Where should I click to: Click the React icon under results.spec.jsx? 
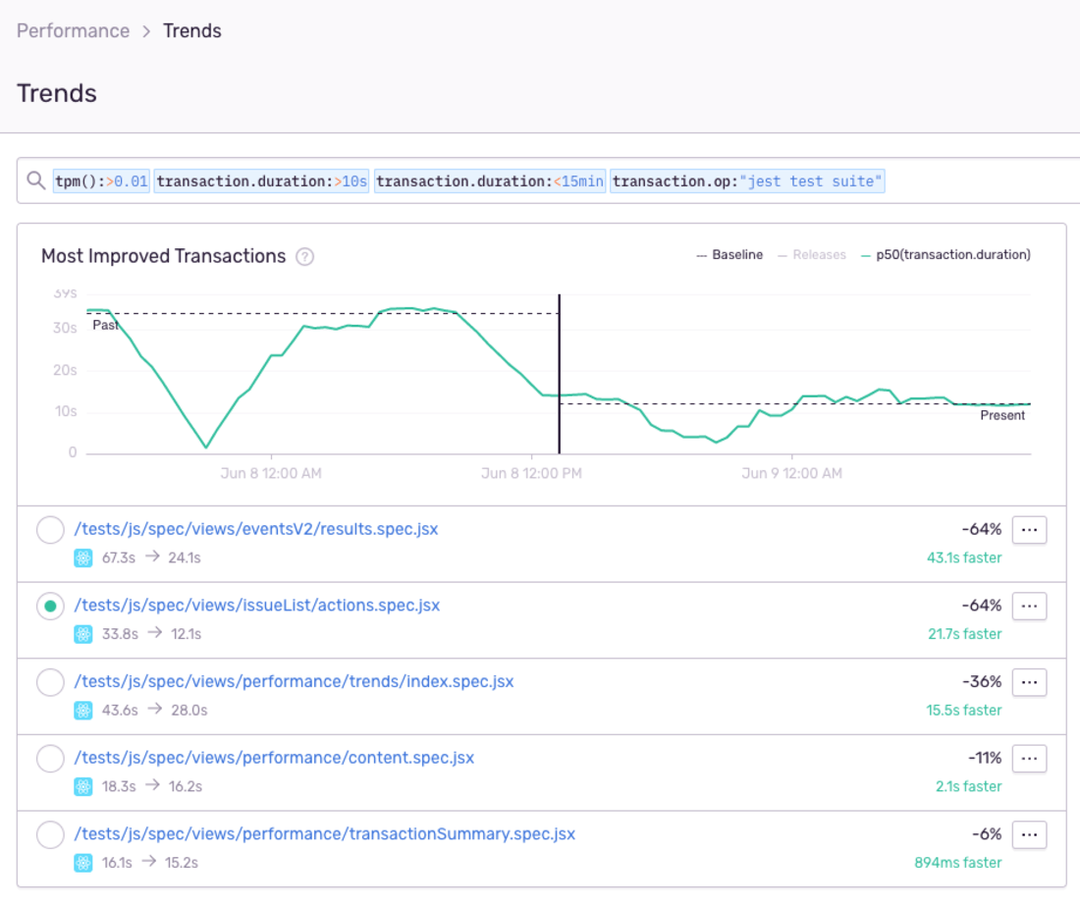pyautogui.click(x=83, y=558)
